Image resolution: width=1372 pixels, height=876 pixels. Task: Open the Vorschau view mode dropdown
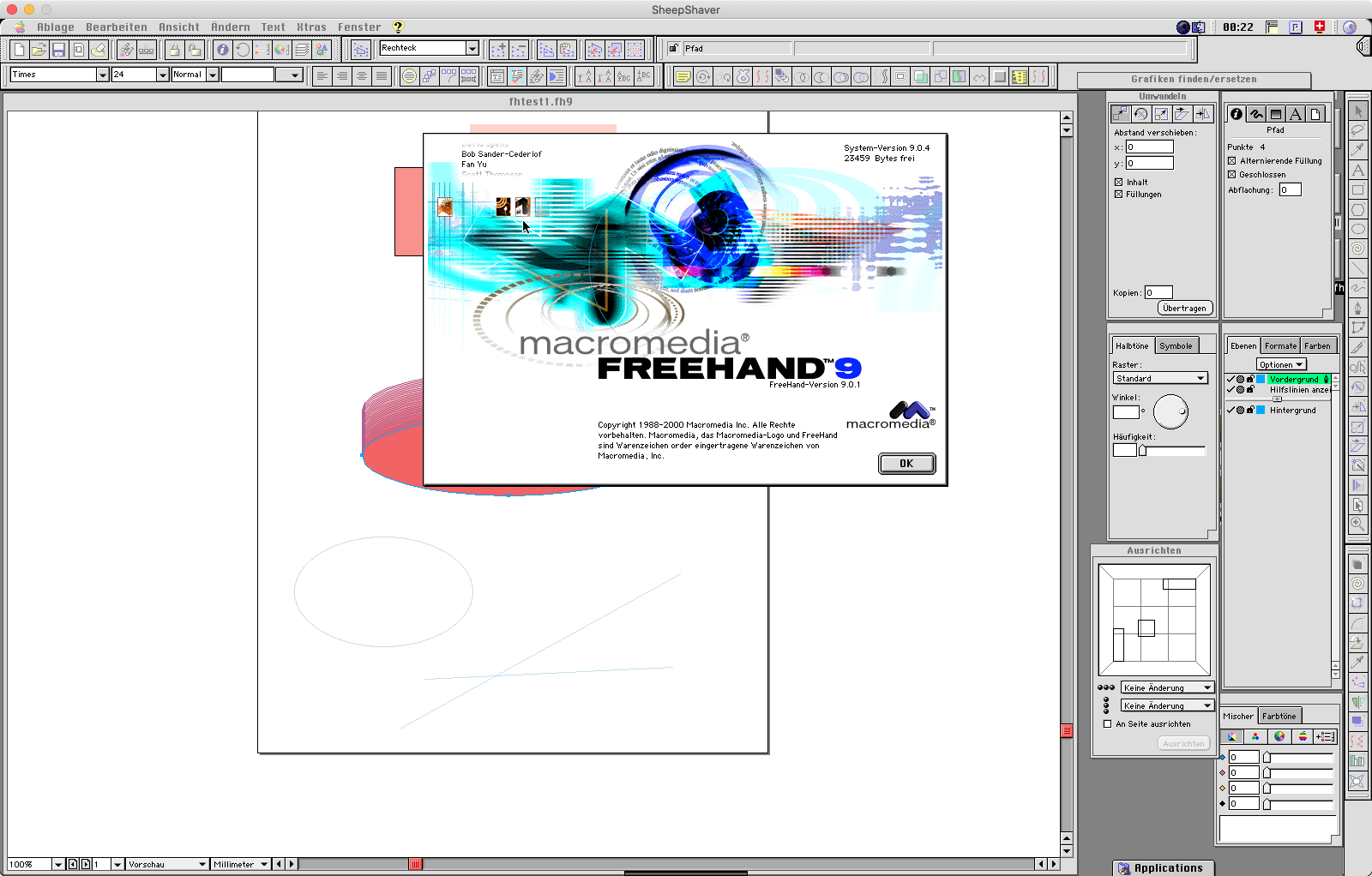[167, 865]
